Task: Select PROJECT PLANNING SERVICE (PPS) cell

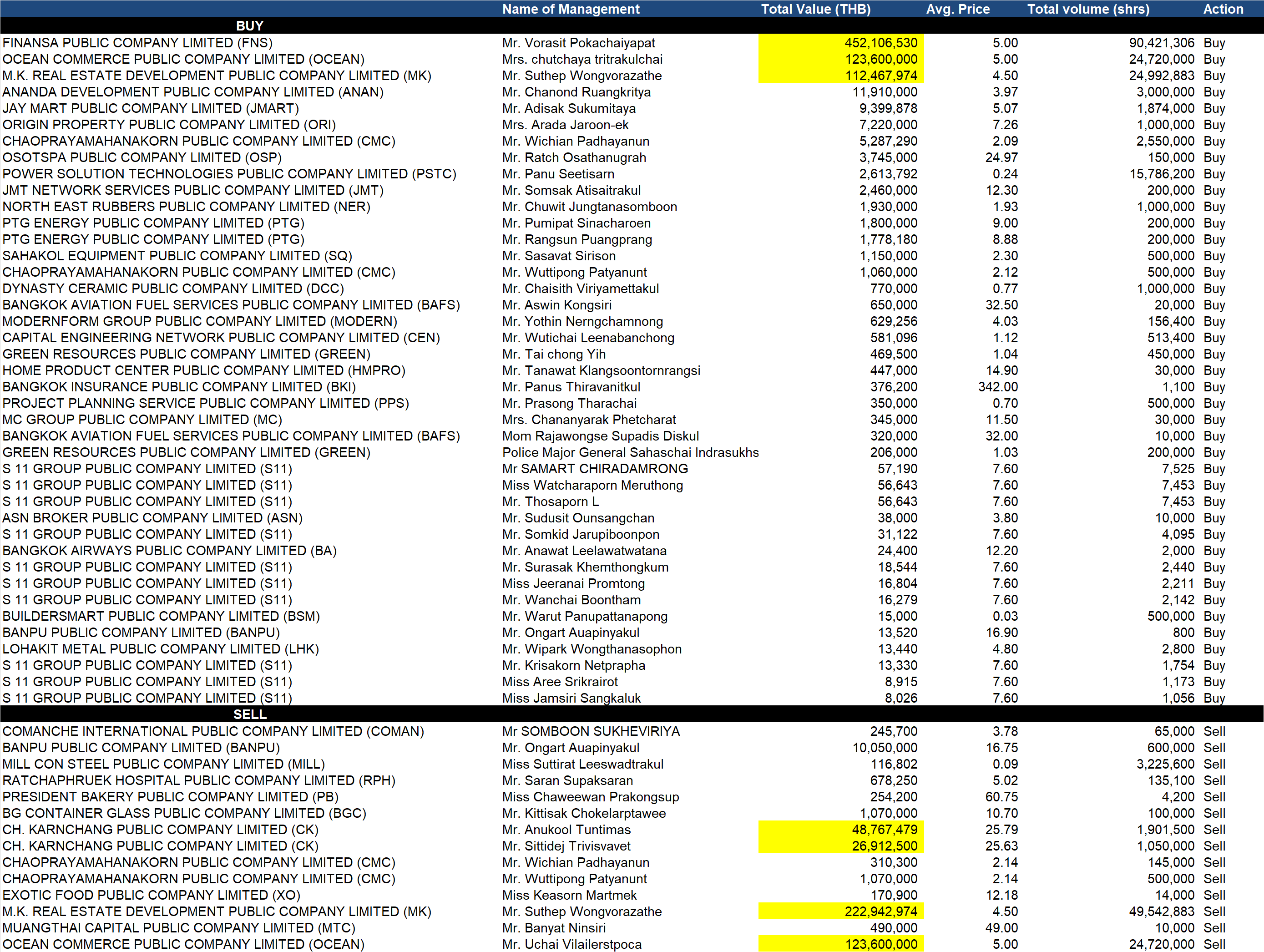Action: [206, 404]
